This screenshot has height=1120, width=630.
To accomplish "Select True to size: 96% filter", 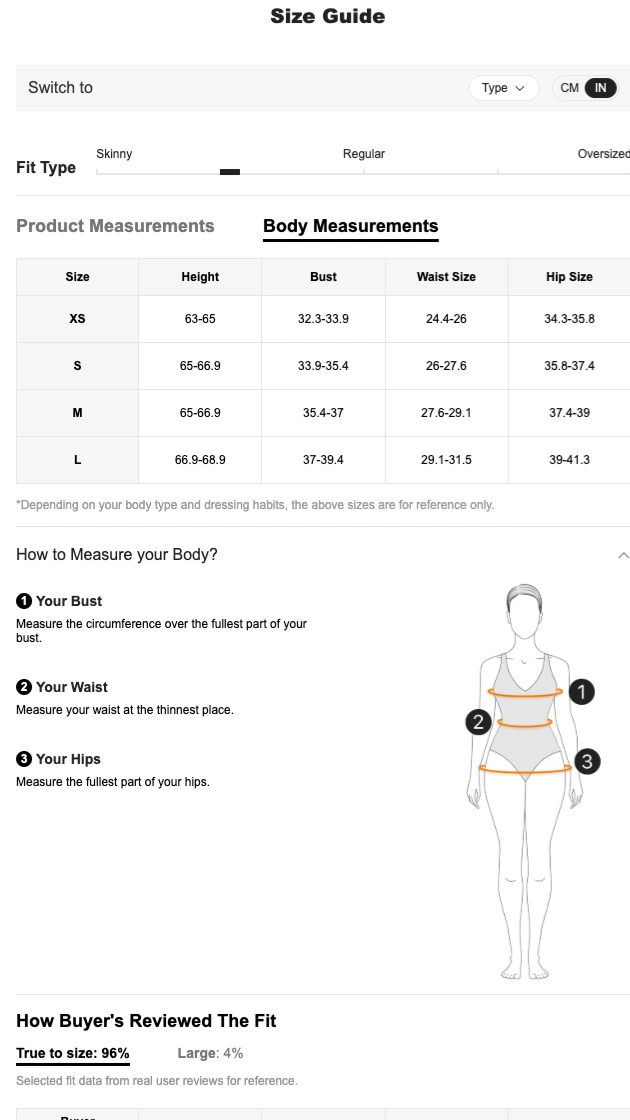I will tap(73, 1053).
